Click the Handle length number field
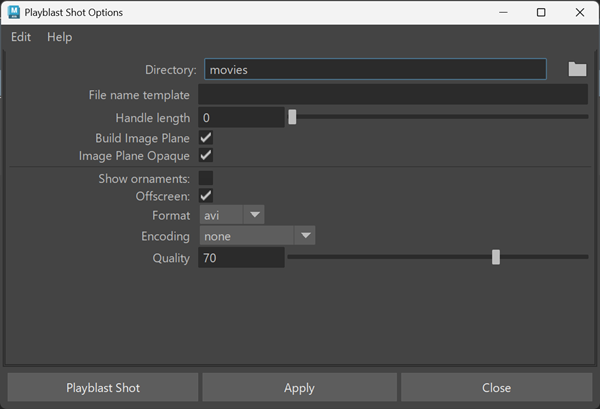The image size is (600, 409). (x=241, y=118)
